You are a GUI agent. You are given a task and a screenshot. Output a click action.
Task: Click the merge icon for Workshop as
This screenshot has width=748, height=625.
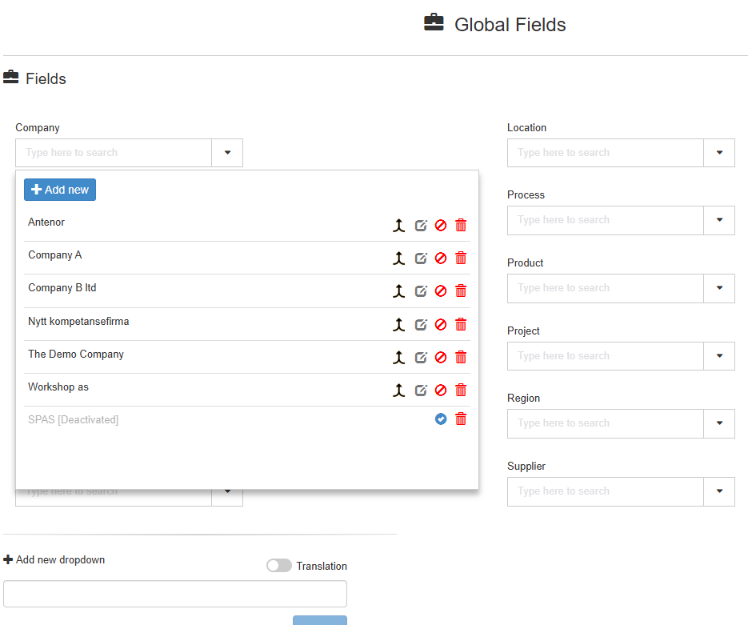(399, 390)
